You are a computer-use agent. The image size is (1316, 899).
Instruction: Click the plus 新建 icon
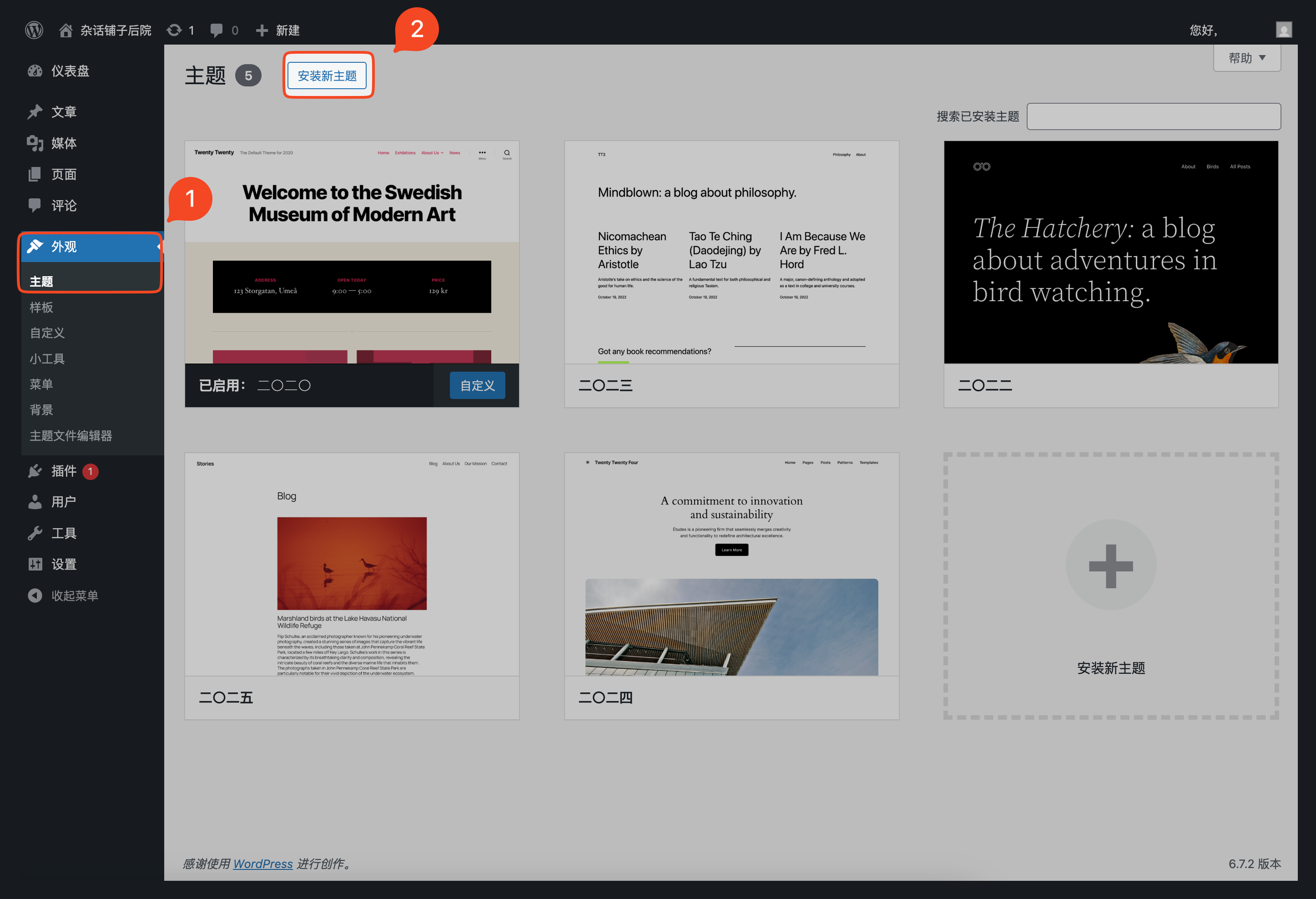point(262,30)
